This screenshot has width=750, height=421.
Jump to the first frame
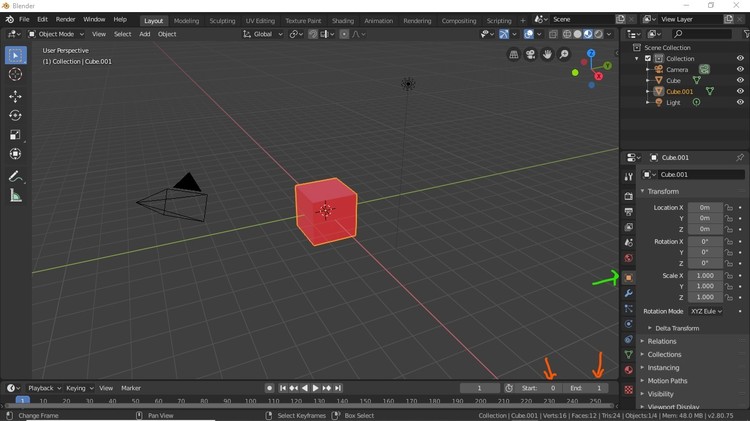pos(282,388)
